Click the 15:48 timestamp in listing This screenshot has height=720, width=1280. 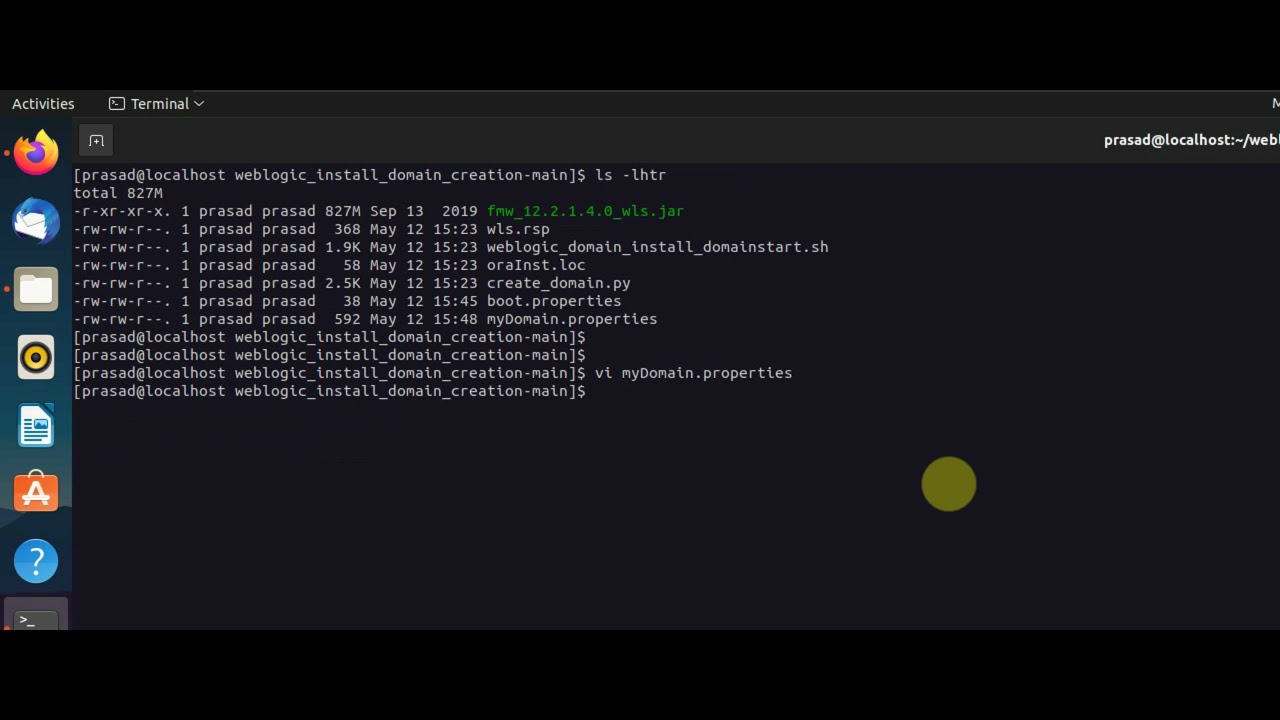click(x=455, y=319)
